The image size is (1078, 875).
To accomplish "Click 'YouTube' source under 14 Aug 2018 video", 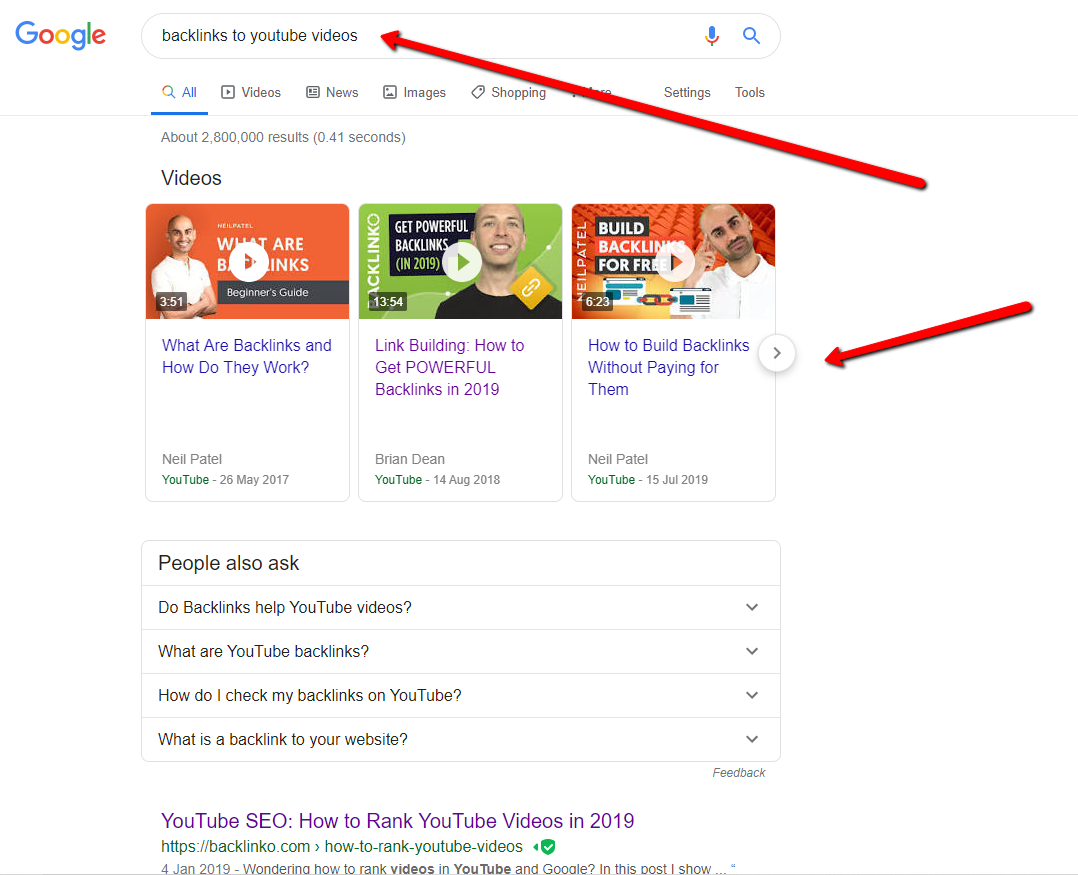I will tap(399, 480).
